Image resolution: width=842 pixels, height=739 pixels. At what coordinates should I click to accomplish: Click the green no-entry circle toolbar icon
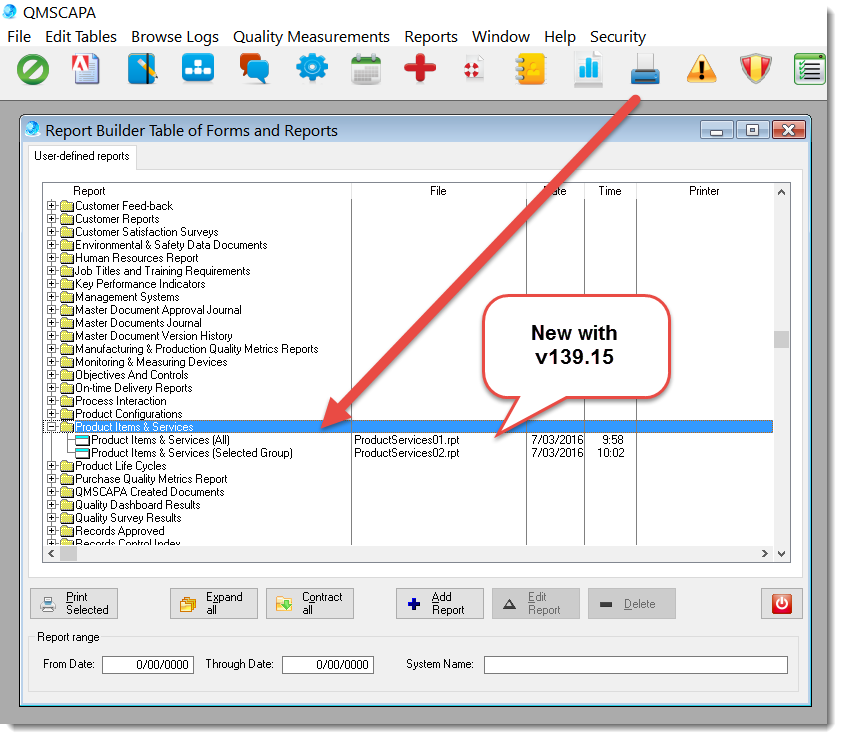[x=33, y=69]
